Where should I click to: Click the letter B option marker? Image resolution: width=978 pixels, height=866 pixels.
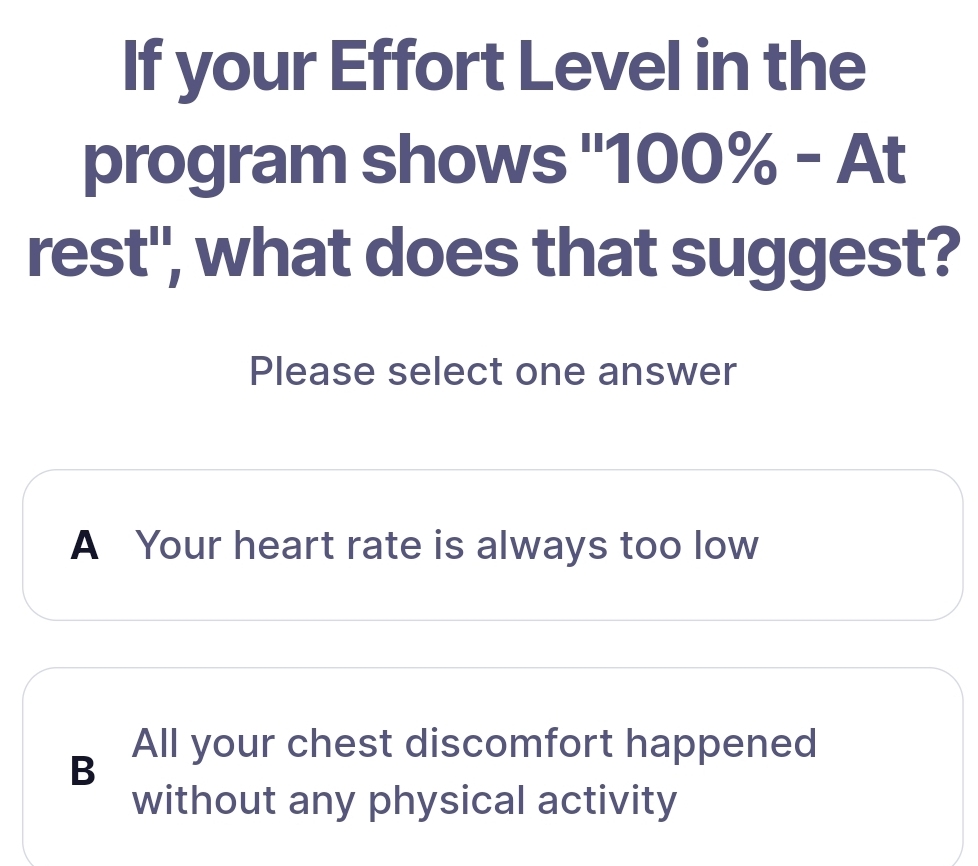tap(86, 772)
